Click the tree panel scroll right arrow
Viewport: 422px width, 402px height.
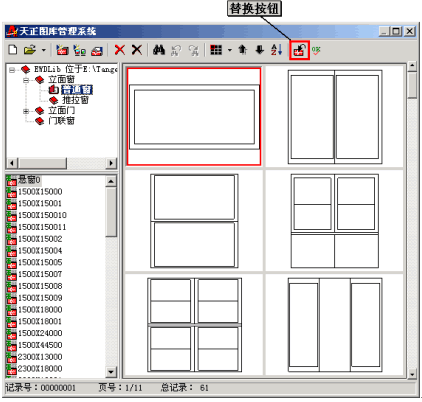(x=111, y=163)
